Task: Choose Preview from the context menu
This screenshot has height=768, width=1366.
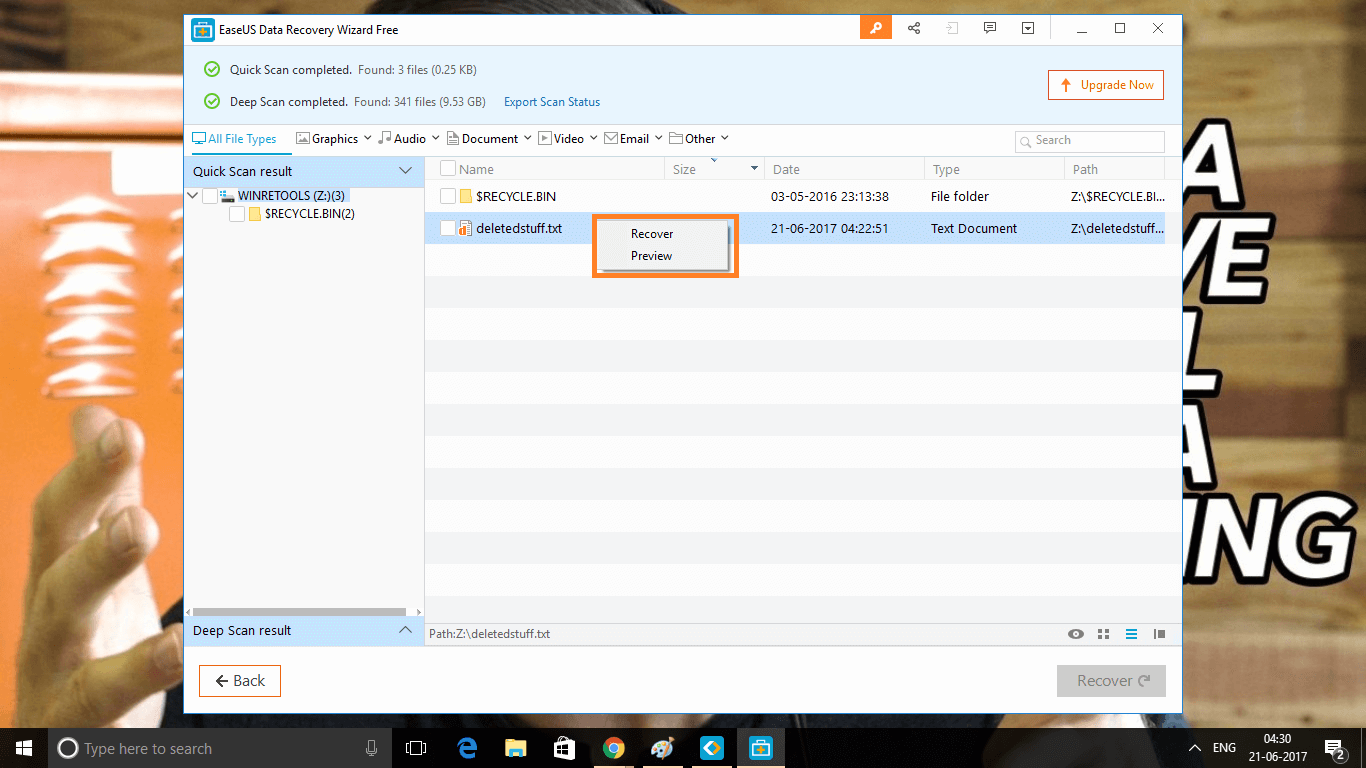Action: (652, 256)
